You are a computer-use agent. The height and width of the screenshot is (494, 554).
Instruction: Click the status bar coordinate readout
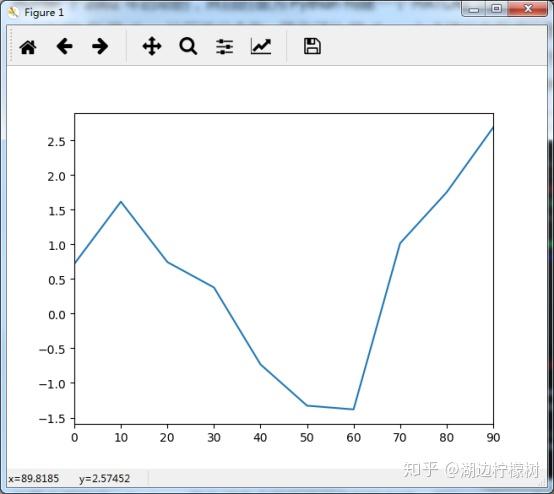pyautogui.click(x=69, y=479)
